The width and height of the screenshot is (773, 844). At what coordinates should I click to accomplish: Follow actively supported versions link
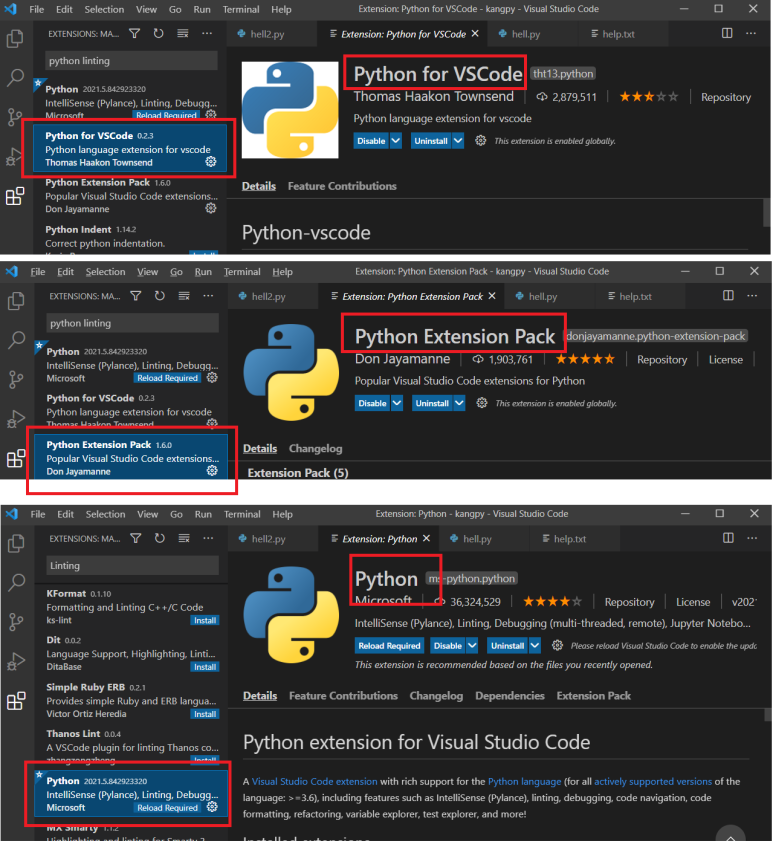[652, 781]
